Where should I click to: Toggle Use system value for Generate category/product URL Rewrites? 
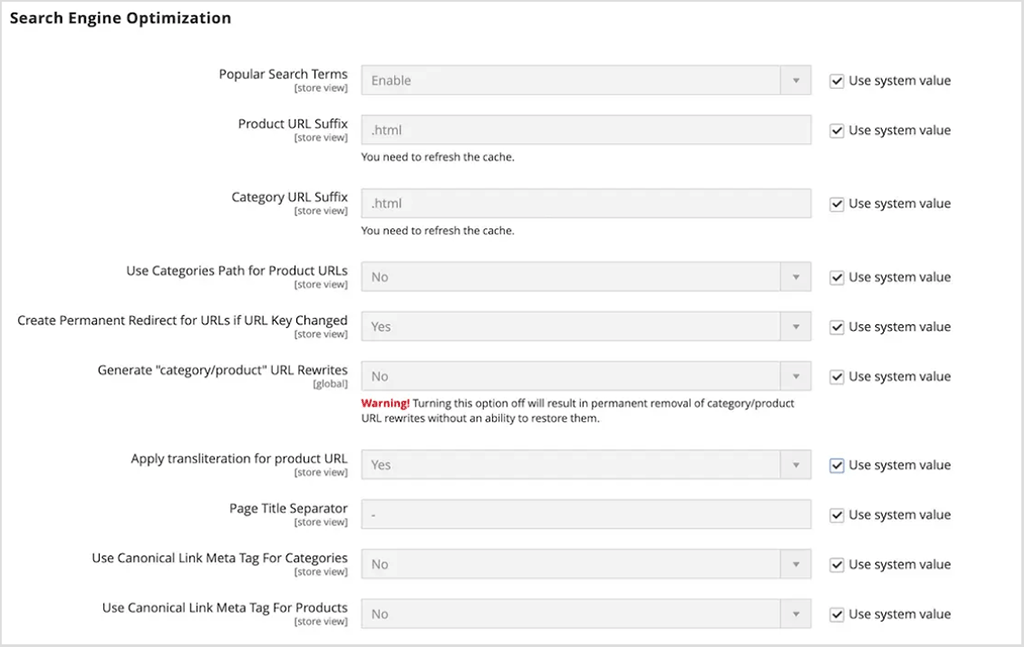click(x=837, y=377)
